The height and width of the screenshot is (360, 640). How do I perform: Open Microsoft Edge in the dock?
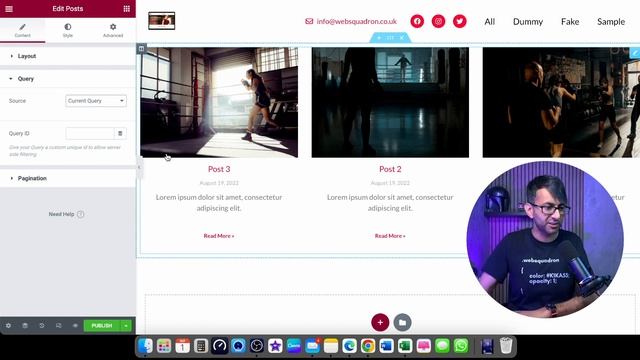coord(349,346)
